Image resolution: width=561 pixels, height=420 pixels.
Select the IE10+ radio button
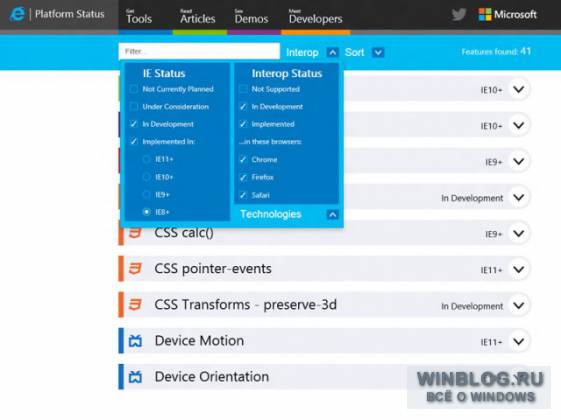pos(146,177)
